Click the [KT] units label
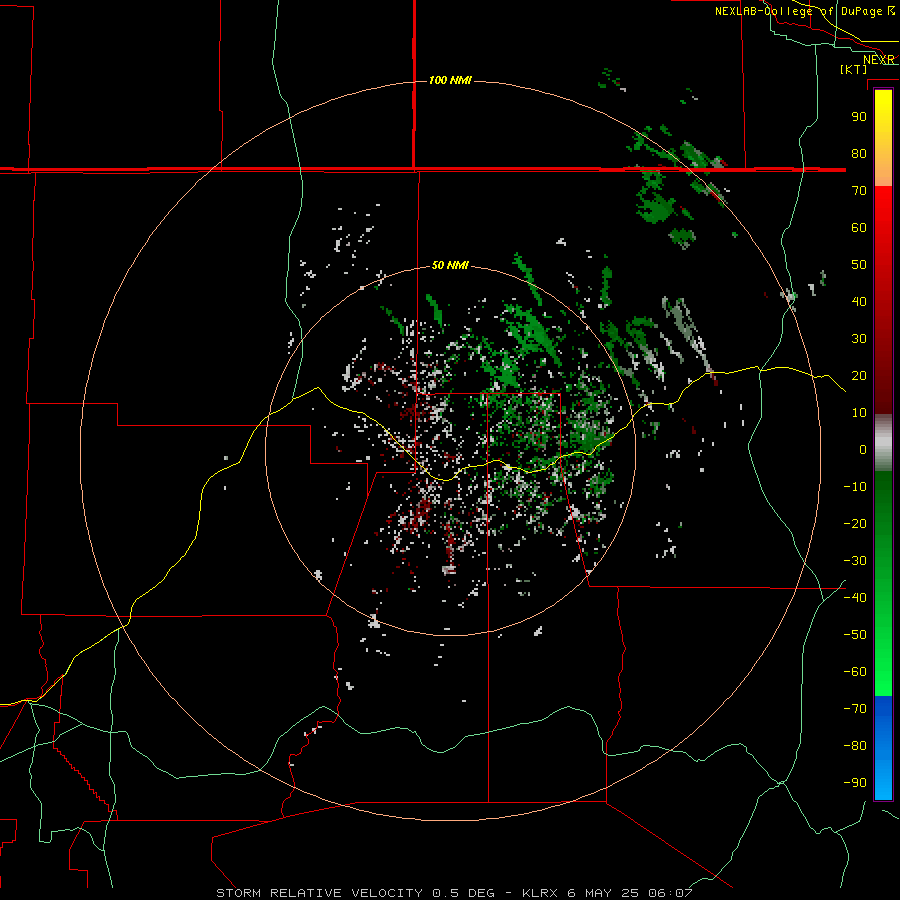Screen dimensions: 900x900 854,69
